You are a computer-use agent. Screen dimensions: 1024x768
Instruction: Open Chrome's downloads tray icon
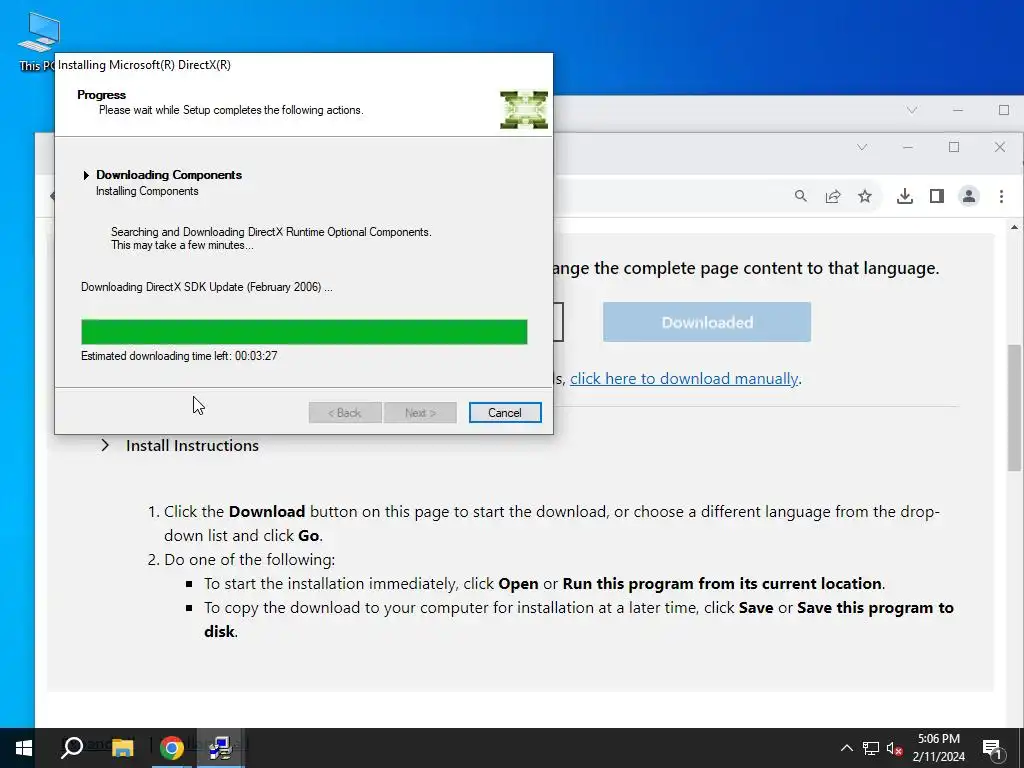tap(904, 196)
